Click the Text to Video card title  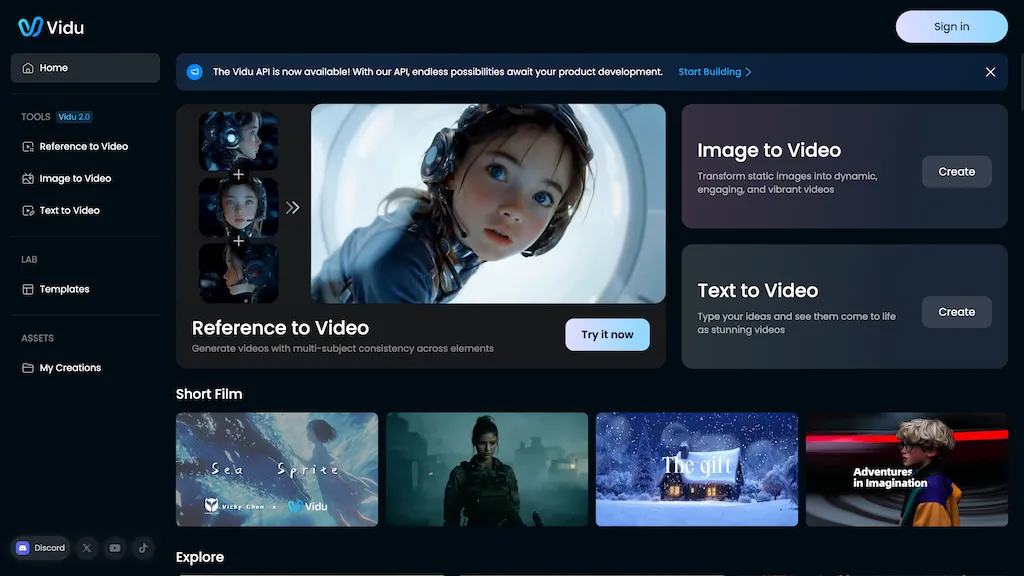758,291
